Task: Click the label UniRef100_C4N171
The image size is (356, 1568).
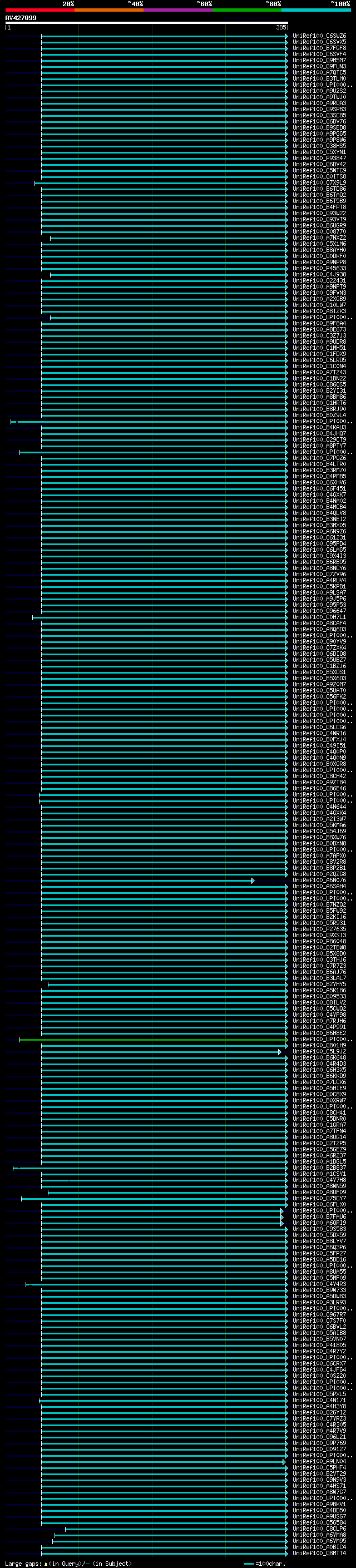Action: point(319,1400)
